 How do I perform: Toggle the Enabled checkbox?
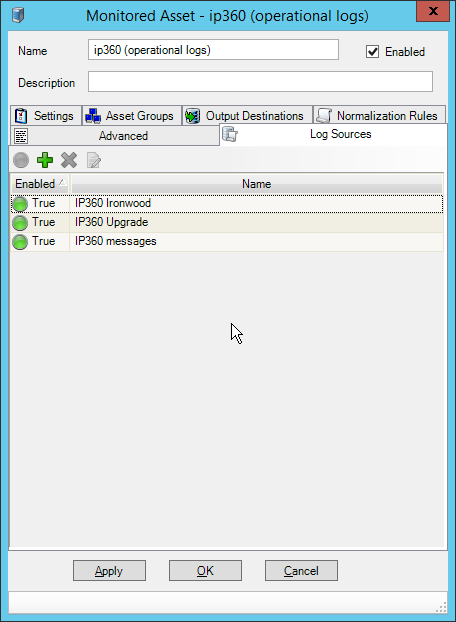click(372, 52)
